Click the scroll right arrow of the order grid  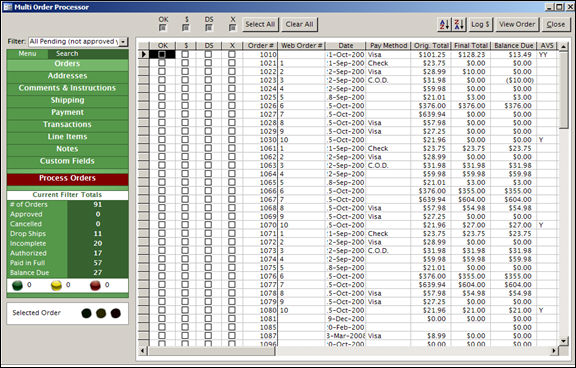554,351
